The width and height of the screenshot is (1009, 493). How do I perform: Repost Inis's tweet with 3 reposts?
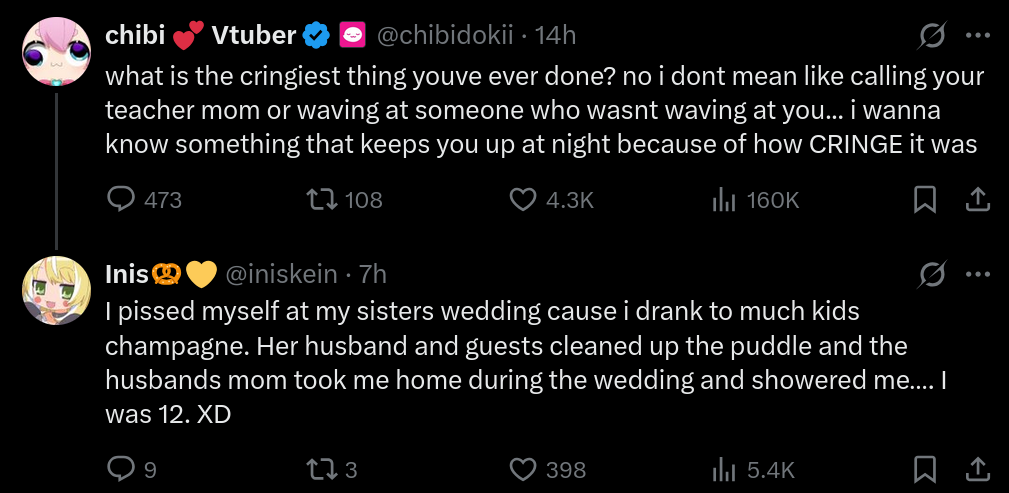tap(323, 468)
